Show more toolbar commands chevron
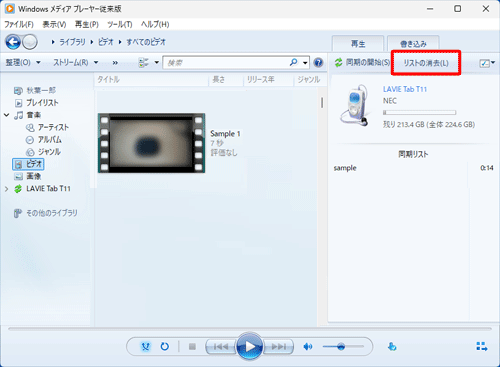 [115, 63]
